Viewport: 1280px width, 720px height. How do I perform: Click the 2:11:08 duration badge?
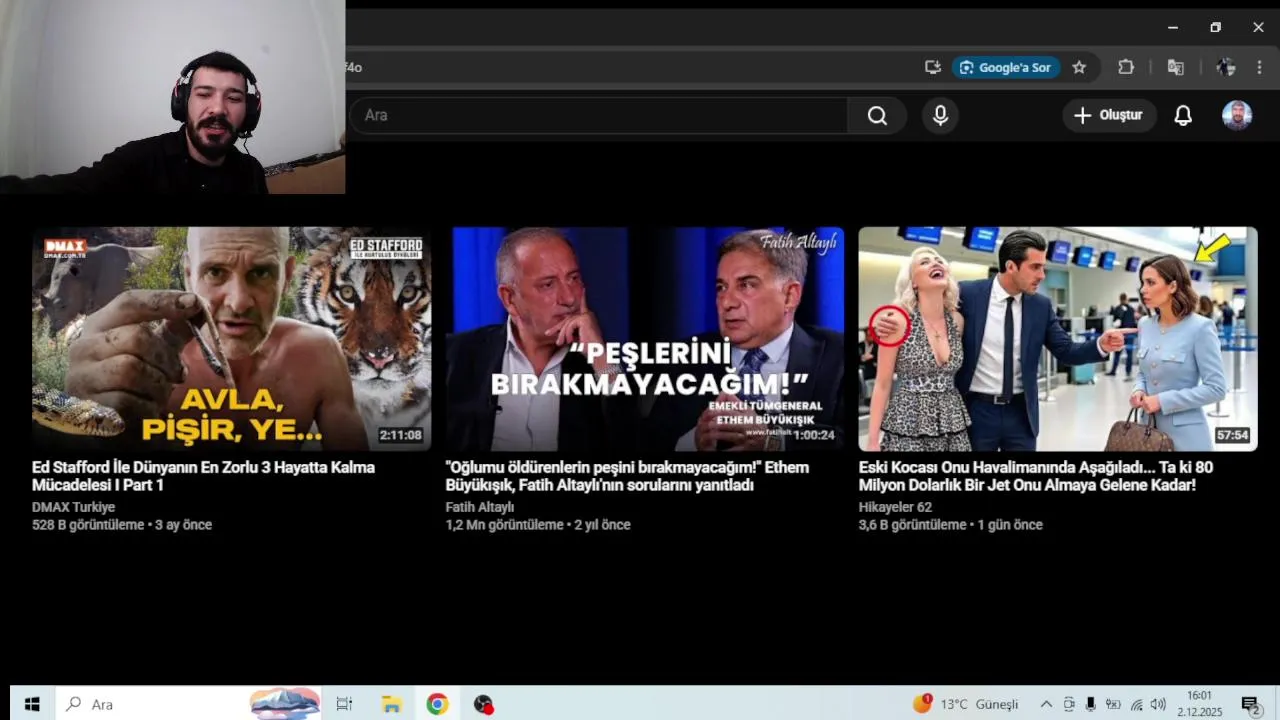pos(400,436)
